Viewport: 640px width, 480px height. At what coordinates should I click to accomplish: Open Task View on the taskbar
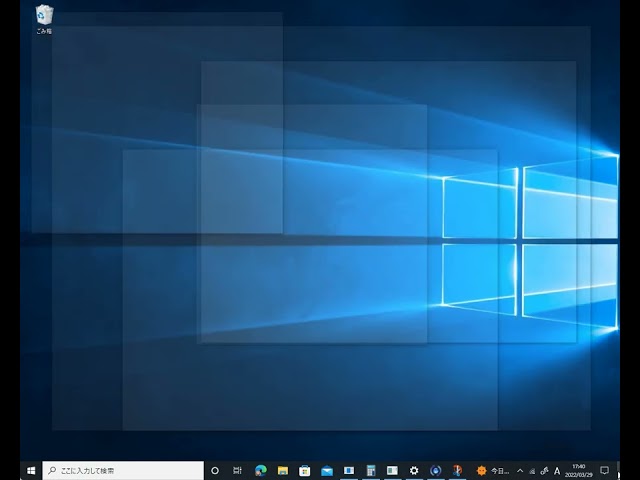[x=237, y=471]
